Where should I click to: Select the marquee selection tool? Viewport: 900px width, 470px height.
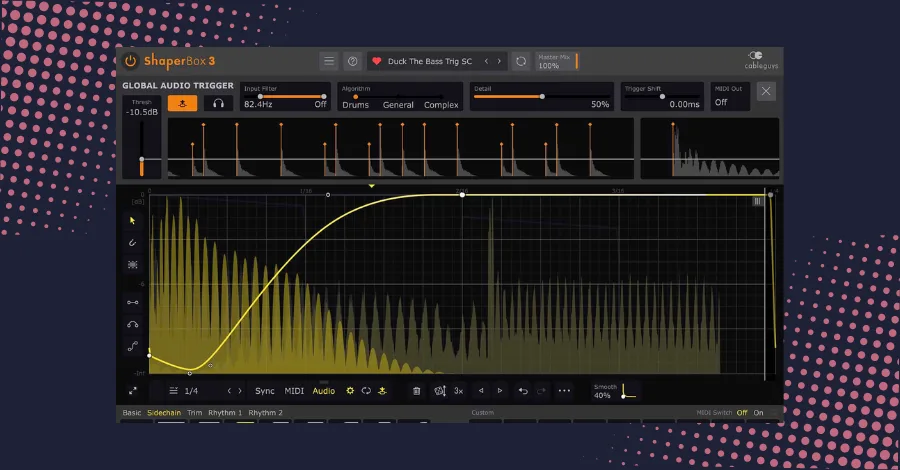(x=133, y=265)
